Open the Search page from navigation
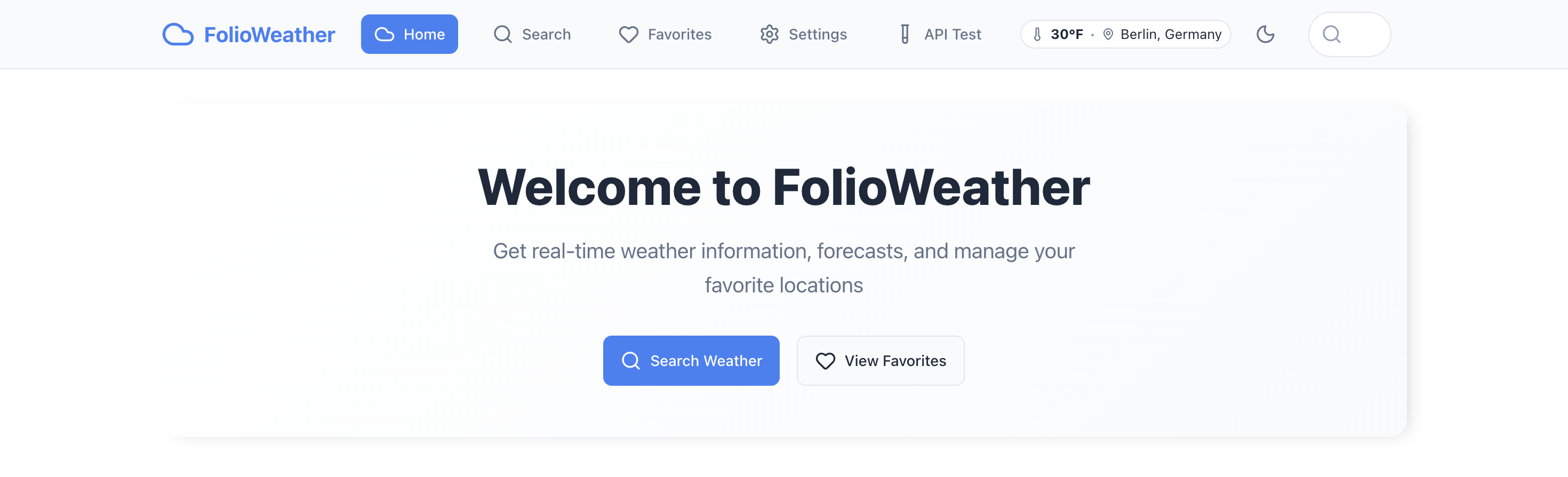 pos(546,35)
